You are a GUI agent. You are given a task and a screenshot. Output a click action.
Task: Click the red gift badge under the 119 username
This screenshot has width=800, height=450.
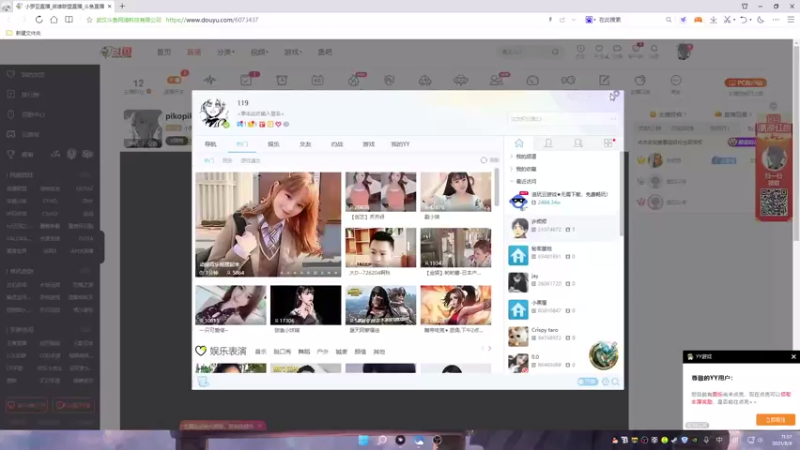(x=262, y=124)
